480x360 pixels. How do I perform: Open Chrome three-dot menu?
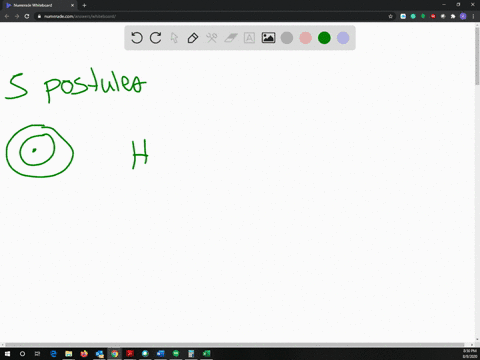[x=473, y=16]
